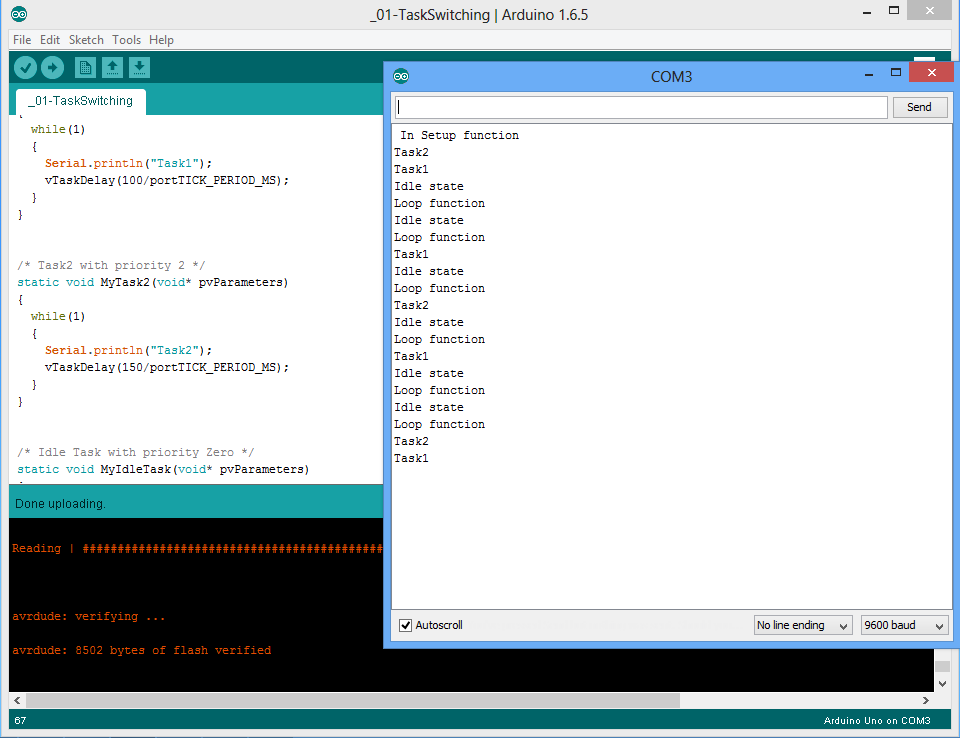Image resolution: width=960 pixels, height=738 pixels.
Task: Open the Help menu
Action: [x=161, y=40]
